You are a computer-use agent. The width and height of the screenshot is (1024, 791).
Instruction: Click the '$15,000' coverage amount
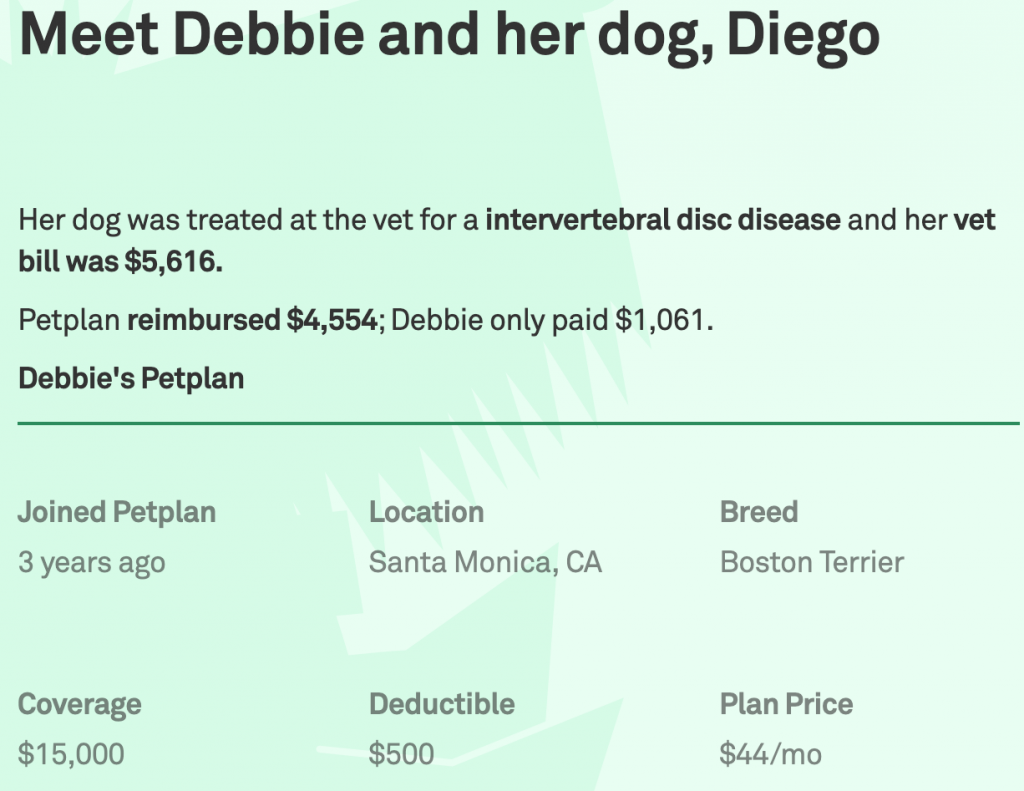[71, 754]
